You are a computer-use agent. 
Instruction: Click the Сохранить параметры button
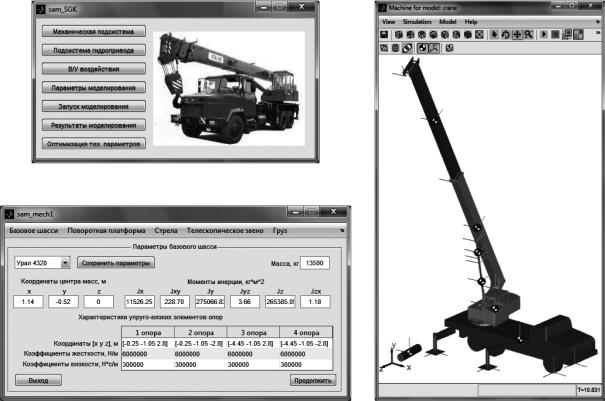118,262
